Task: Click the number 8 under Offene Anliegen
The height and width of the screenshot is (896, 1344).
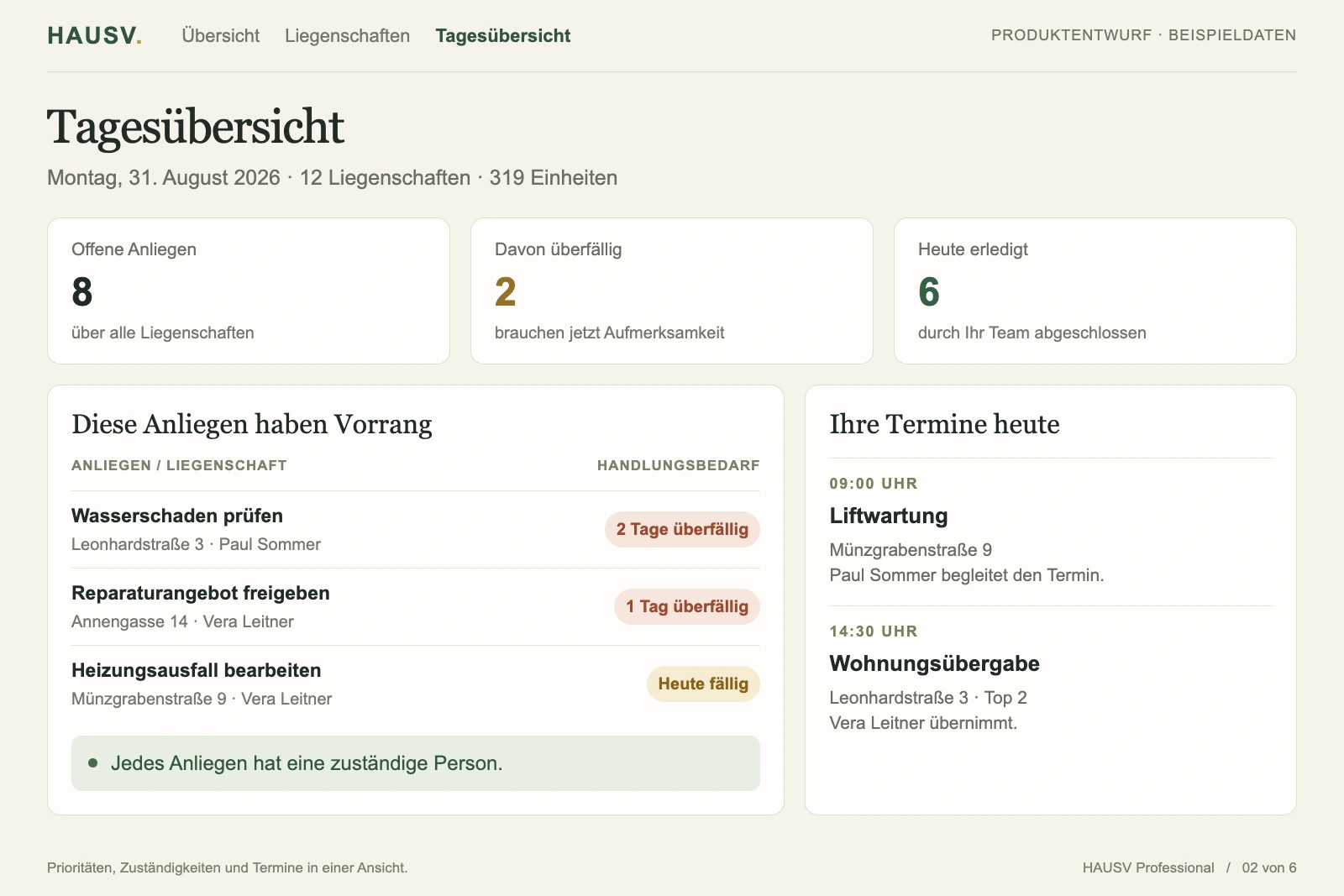Action: coord(82,292)
